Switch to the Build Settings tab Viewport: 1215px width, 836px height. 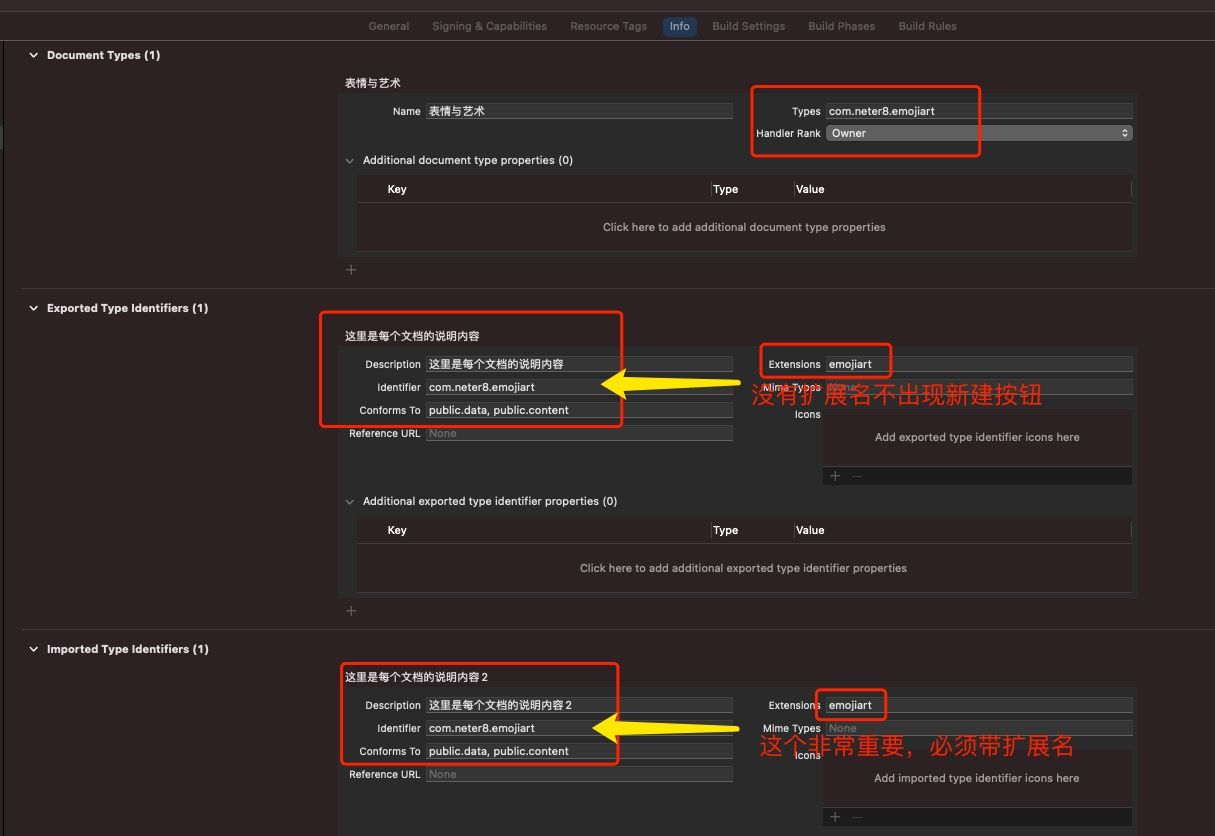click(748, 26)
